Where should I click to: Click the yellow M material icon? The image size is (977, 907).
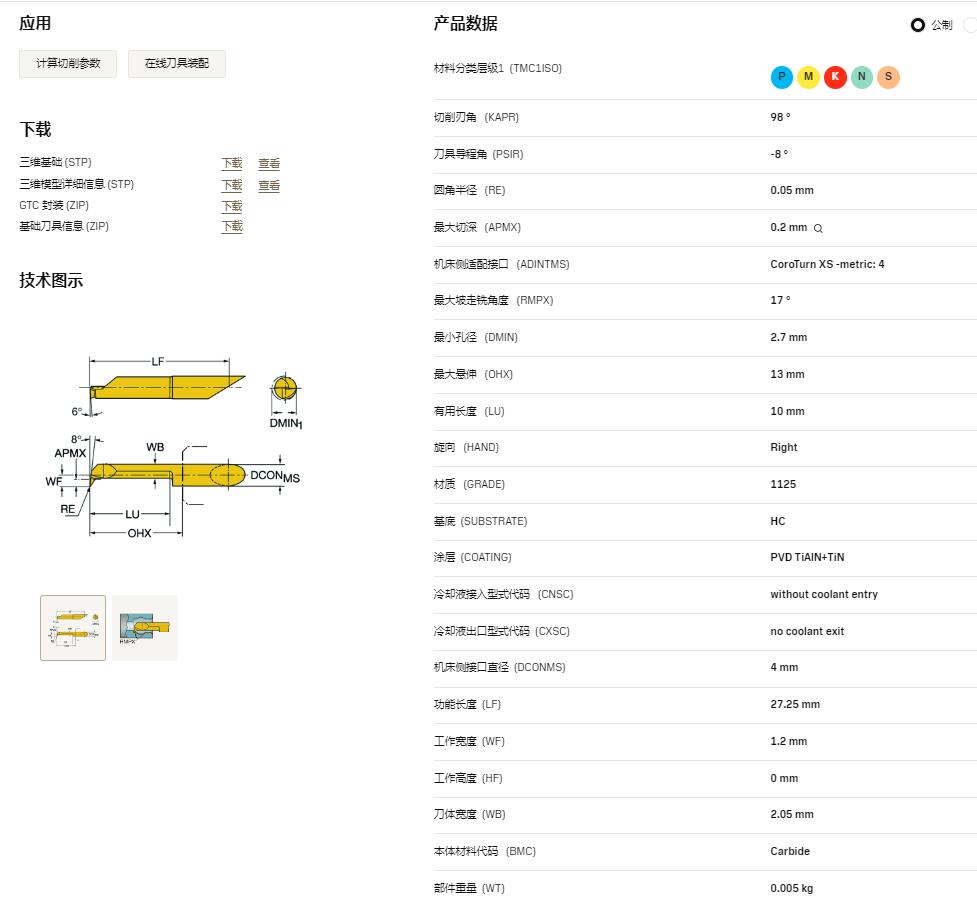[x=808, y=77]
